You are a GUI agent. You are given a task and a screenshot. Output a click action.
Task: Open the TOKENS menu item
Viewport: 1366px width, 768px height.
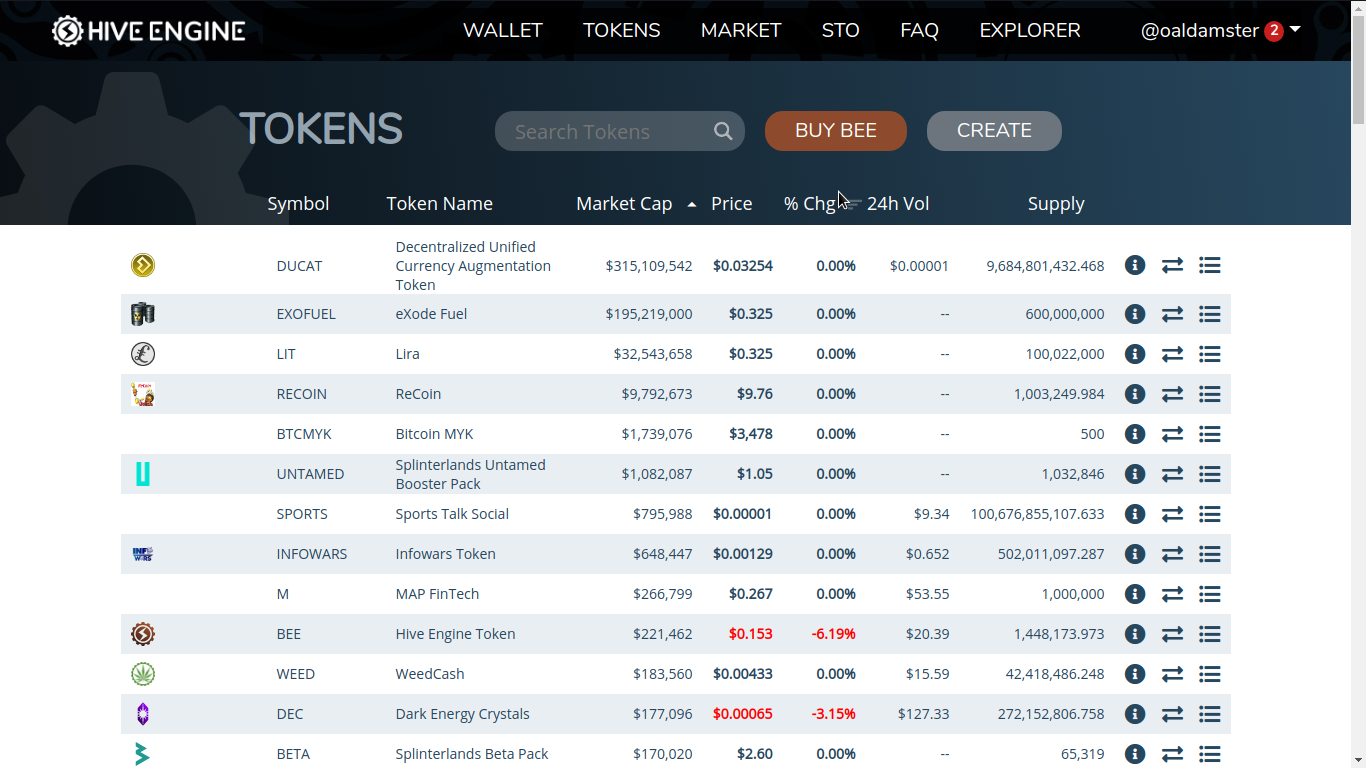point(622,30)
